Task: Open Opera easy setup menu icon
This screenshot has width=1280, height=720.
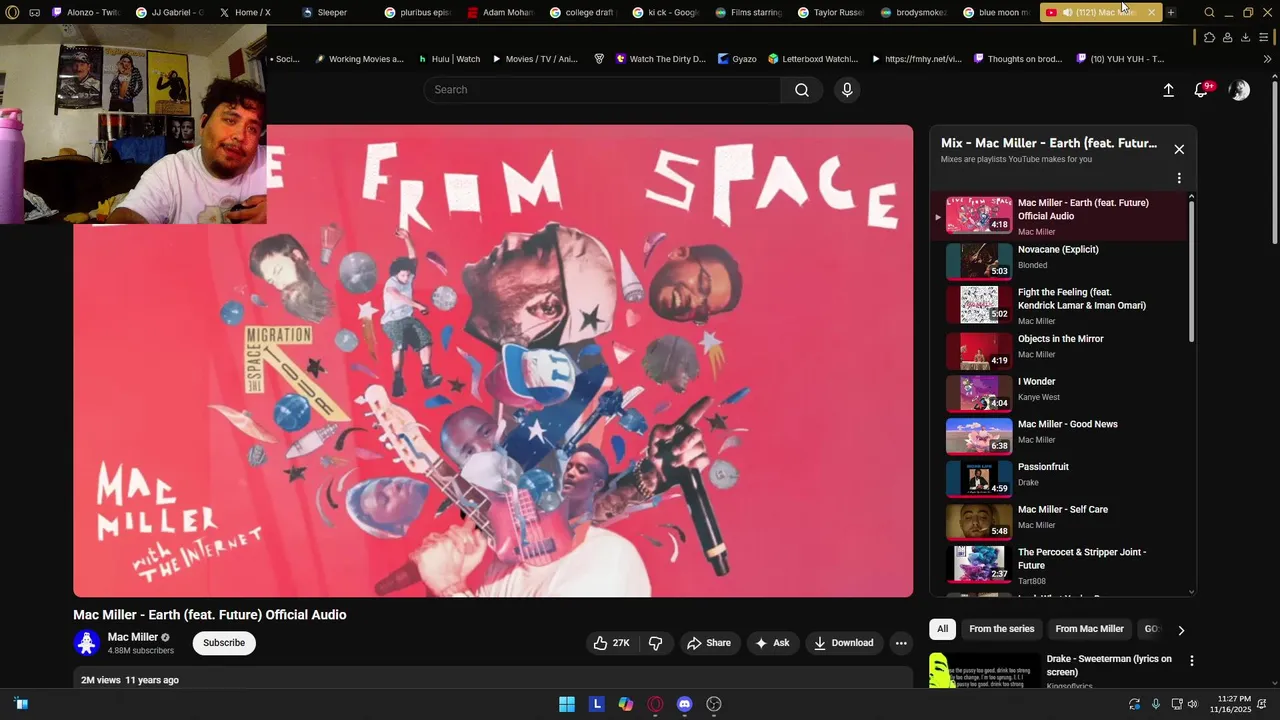Action: click(x=1264, y=37)
